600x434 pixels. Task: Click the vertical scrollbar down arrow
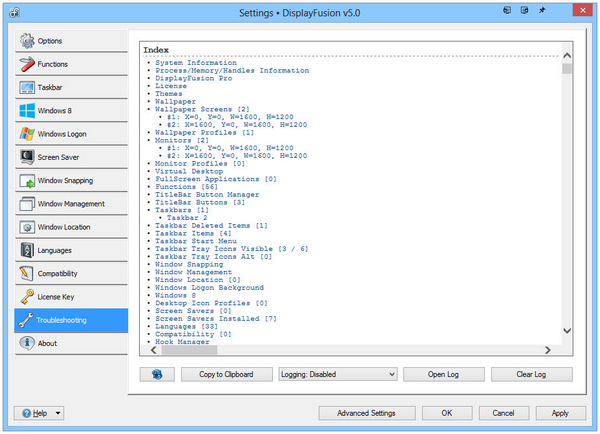(x=567, y=331)
